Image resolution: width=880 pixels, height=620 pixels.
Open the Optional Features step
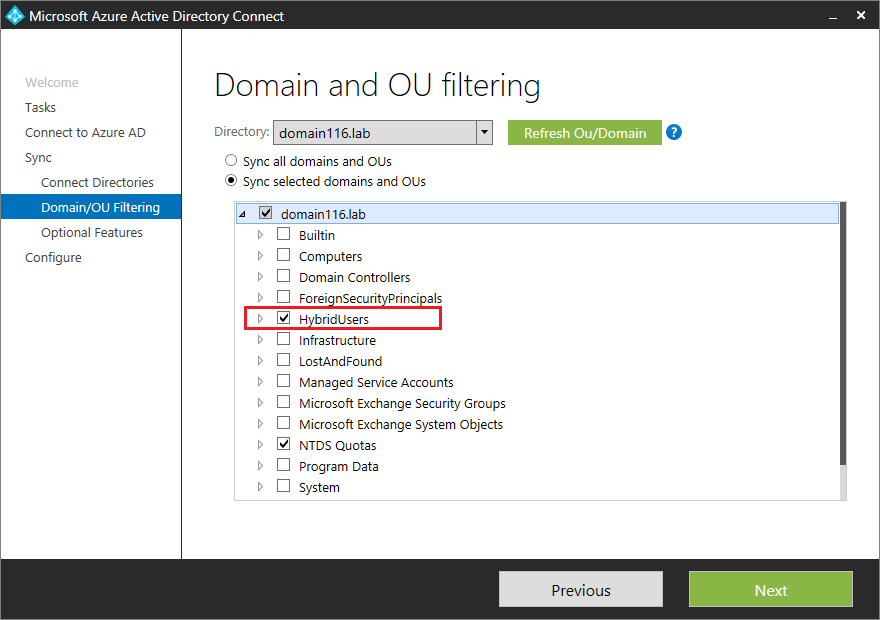[x=92, y=232]
